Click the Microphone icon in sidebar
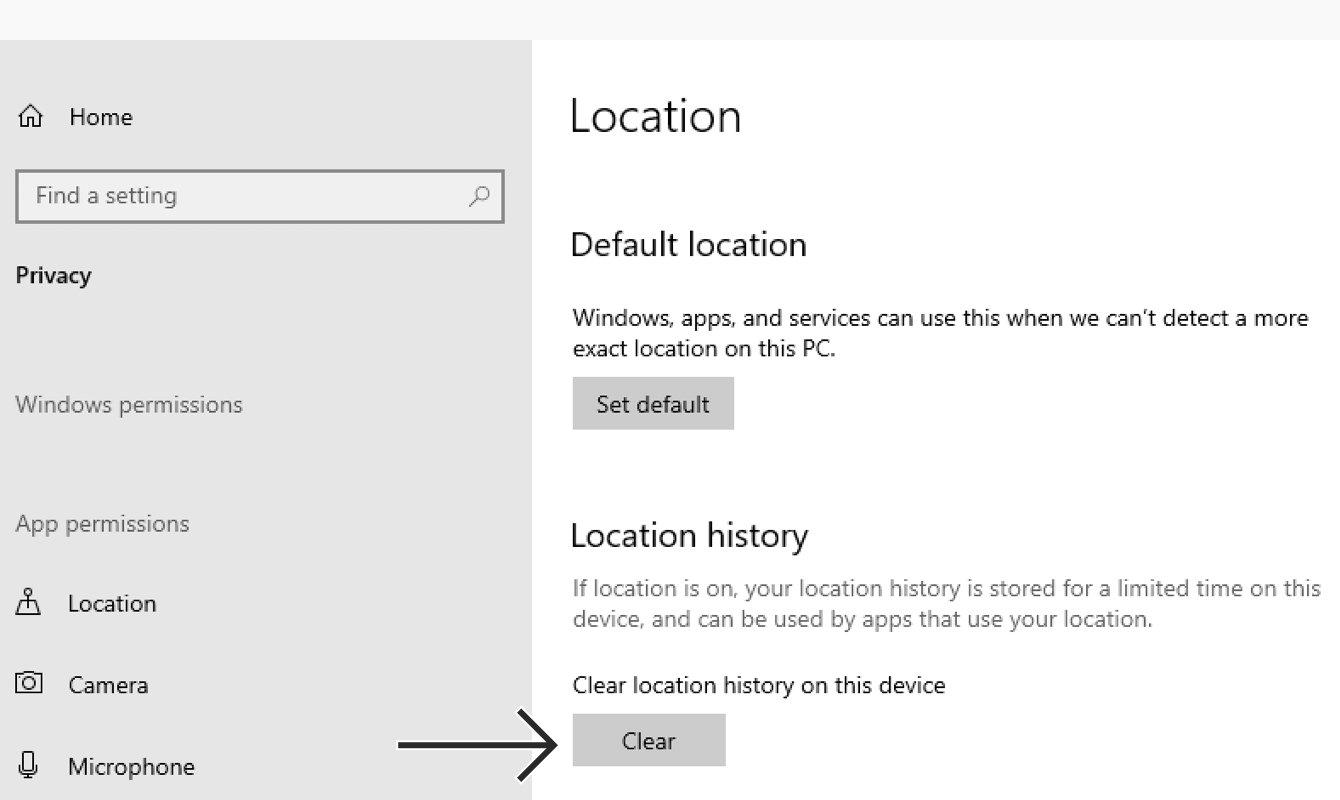Screen dimensions: 1340x800 pyautogui.click(x=29, y=766)
